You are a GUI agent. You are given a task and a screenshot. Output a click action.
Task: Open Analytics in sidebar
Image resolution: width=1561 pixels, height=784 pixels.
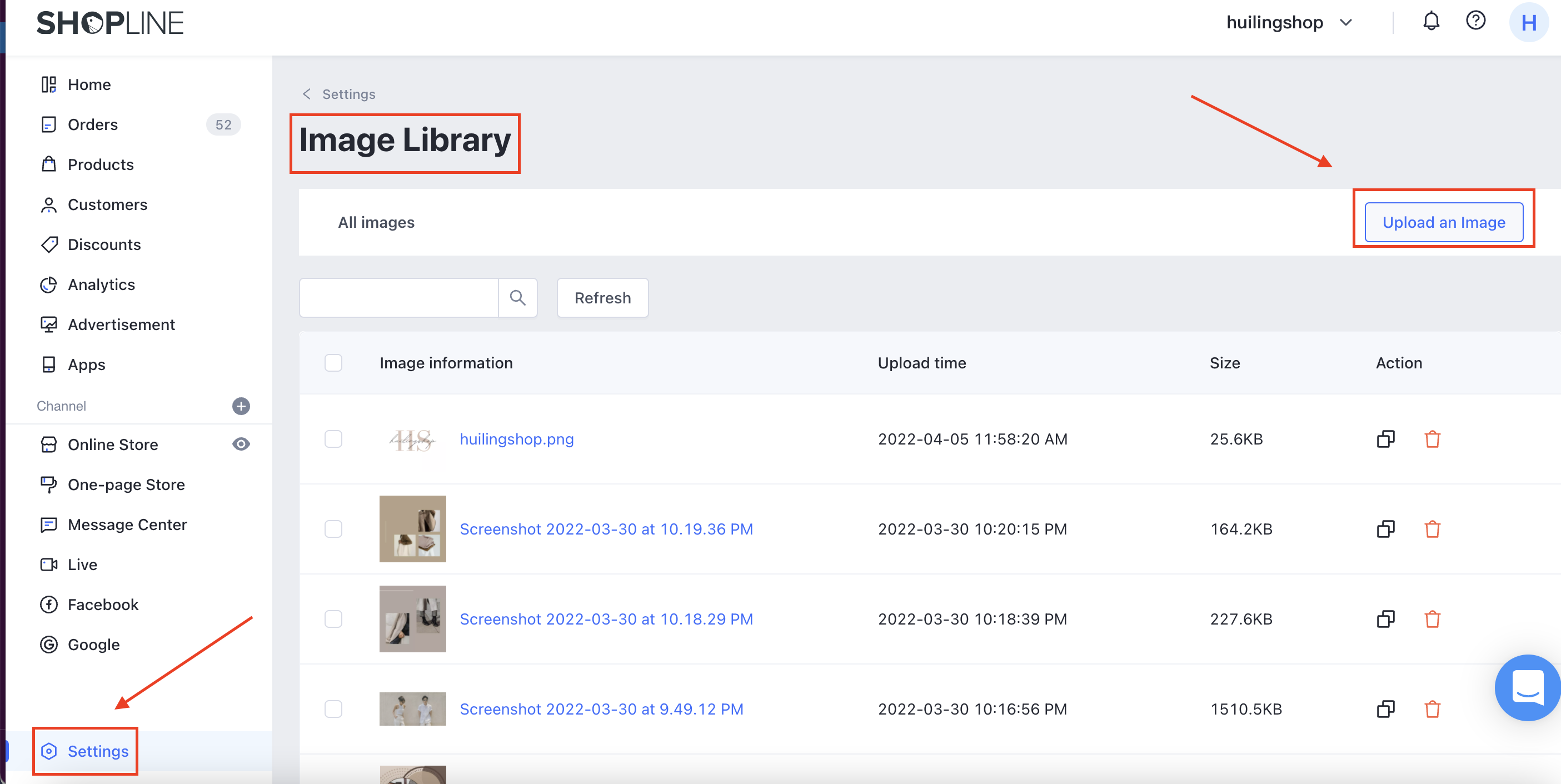coord(101,284)
